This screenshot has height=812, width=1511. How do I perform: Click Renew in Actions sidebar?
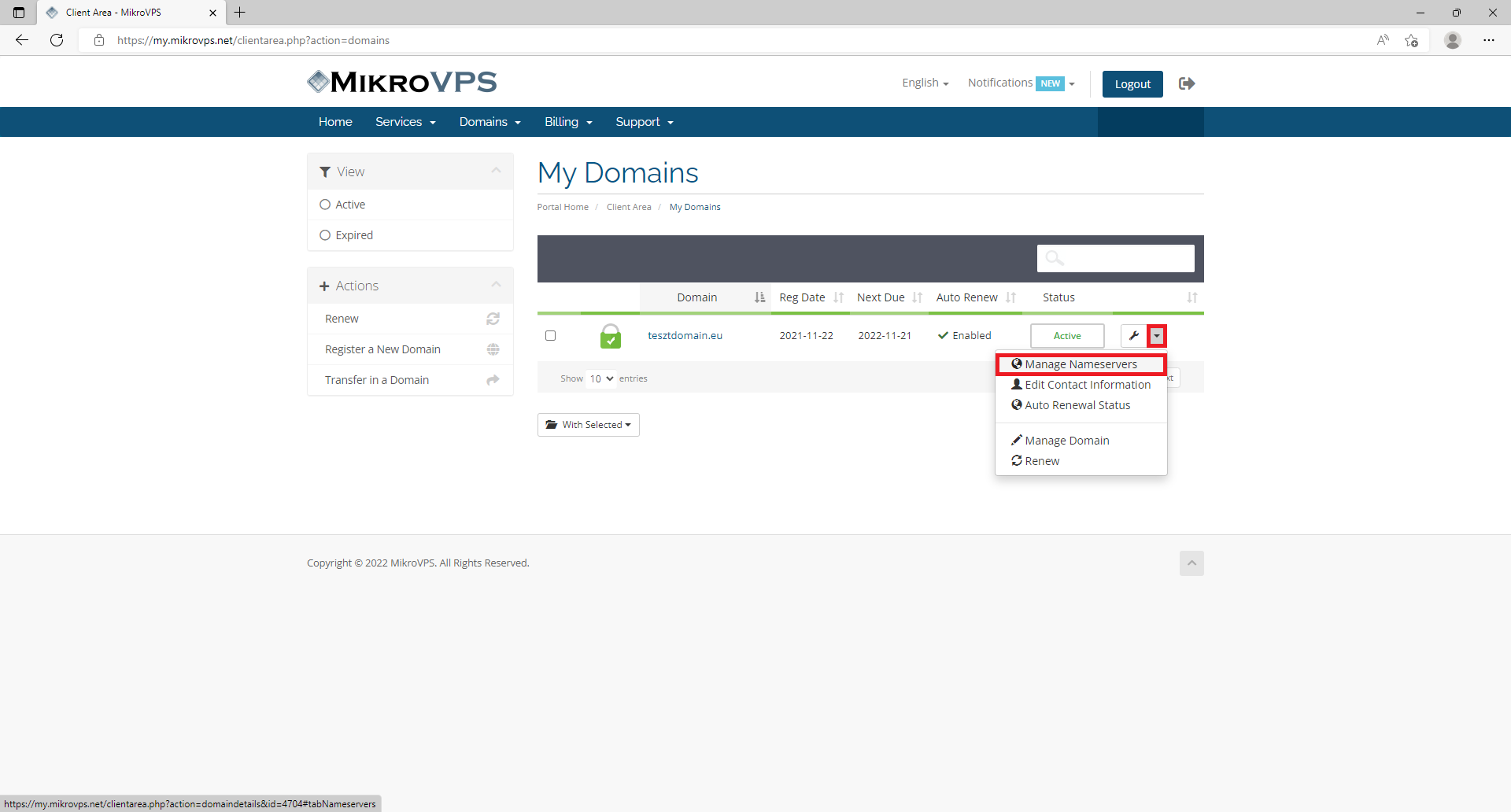click(410, 319)
